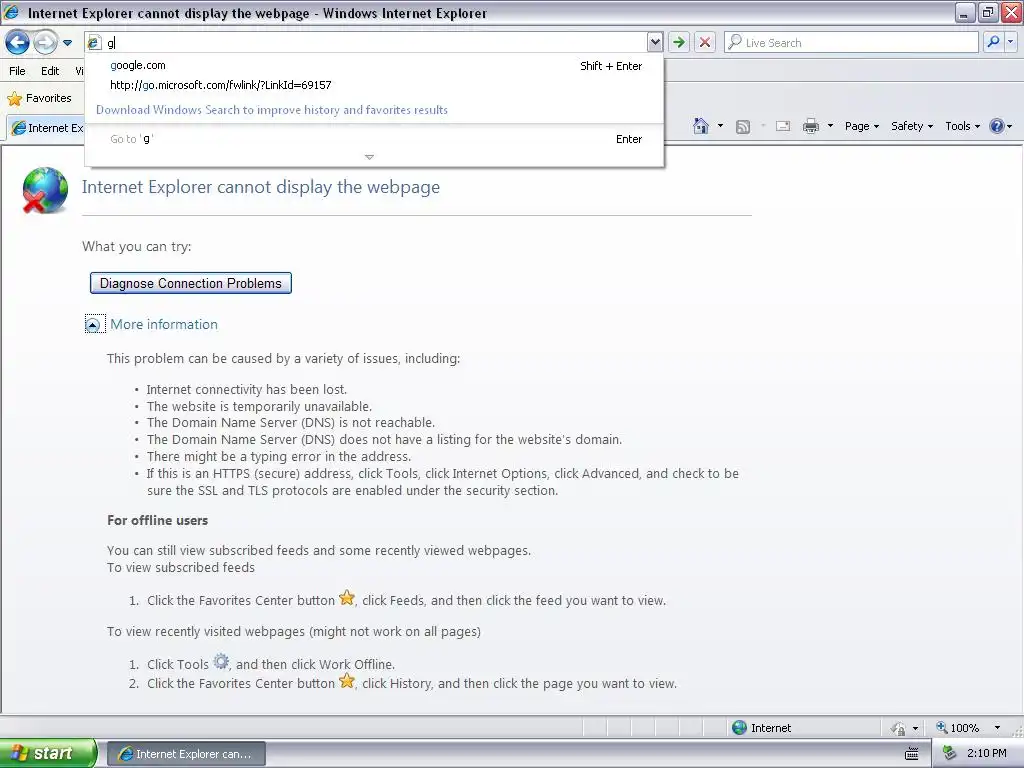Choose Go to 'g' entry
1024x768 pixels.
pos(376,139)
